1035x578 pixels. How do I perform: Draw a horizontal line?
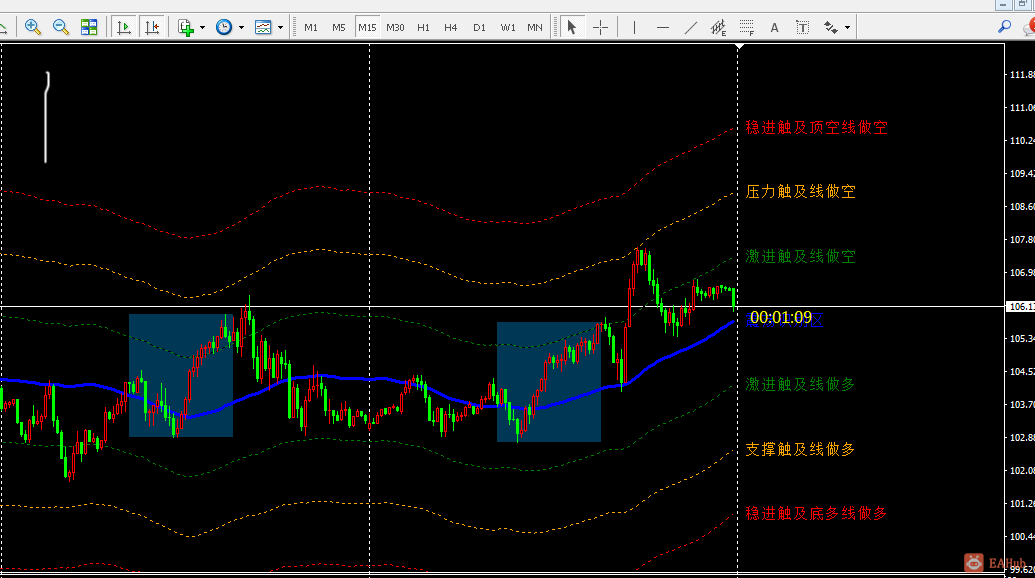tap(663, 27)
